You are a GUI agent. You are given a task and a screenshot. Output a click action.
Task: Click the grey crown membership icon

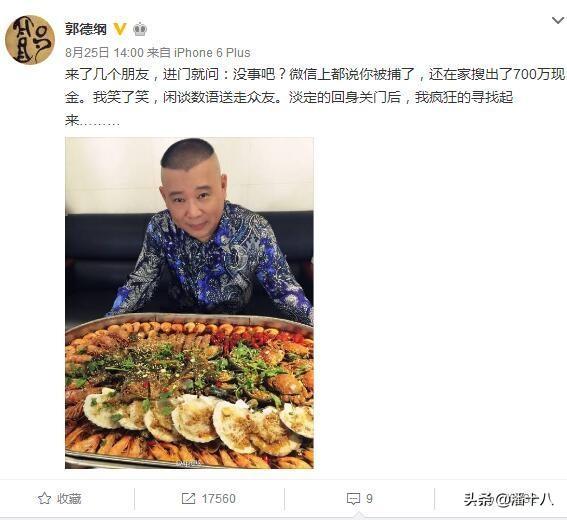point(140,29)
